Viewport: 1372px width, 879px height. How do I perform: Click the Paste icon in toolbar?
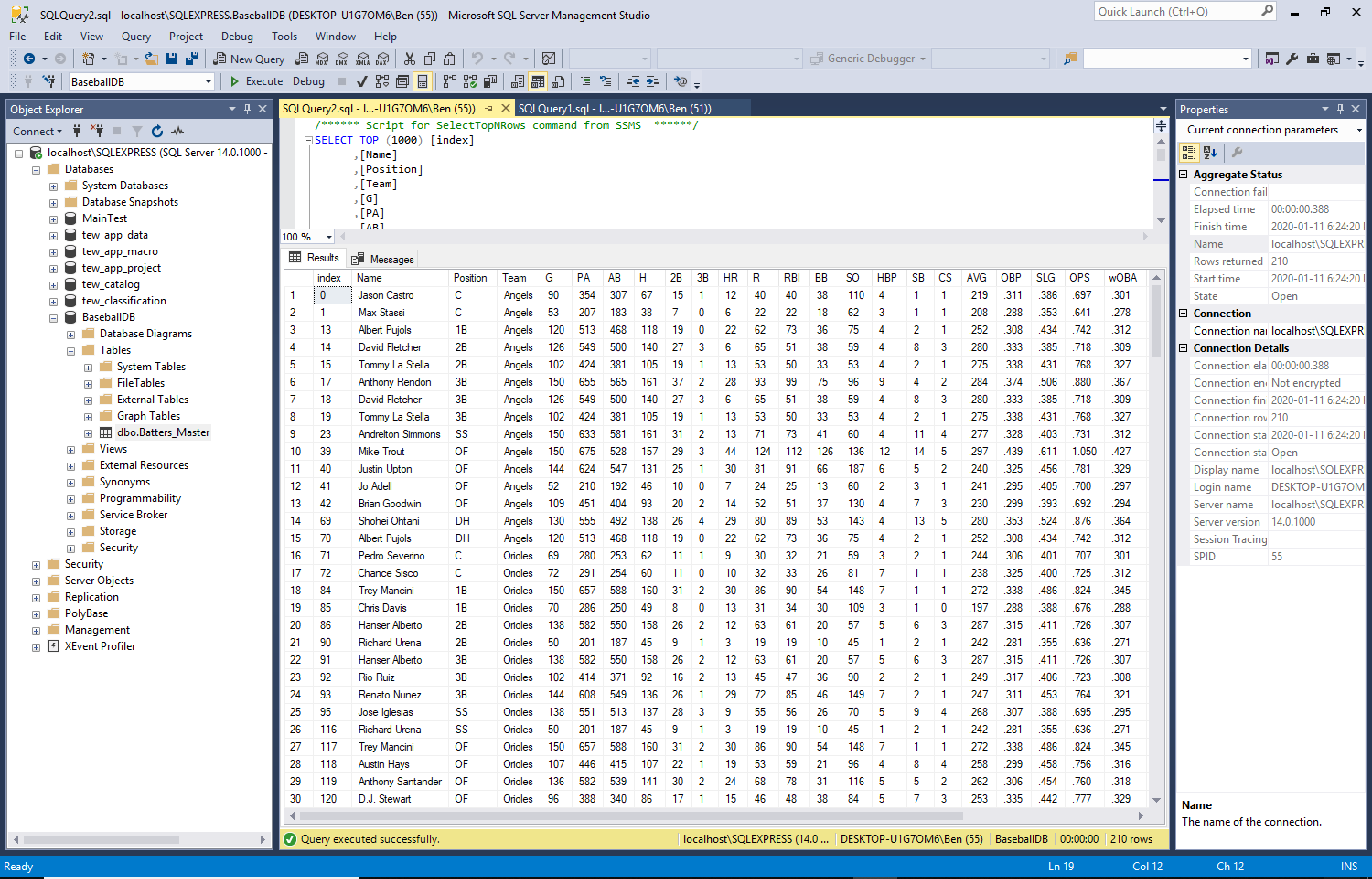tap(450, 59)
